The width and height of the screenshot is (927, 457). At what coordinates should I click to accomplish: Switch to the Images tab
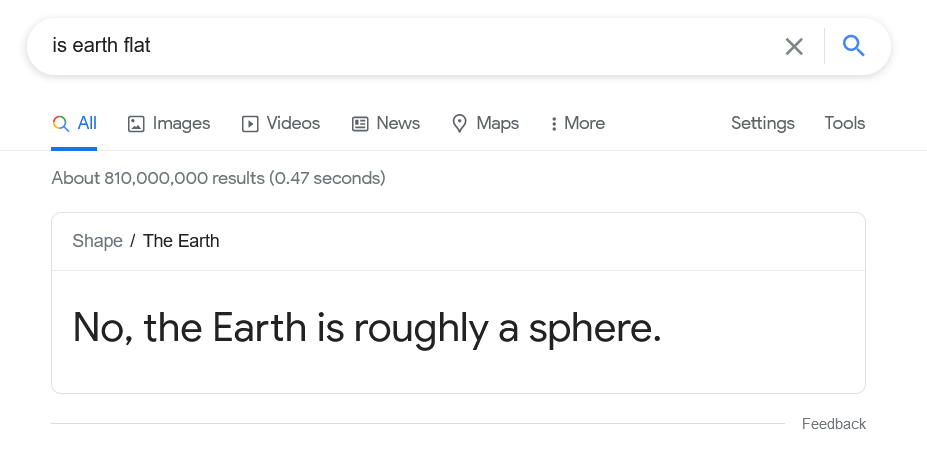click(x=169, y=123)
